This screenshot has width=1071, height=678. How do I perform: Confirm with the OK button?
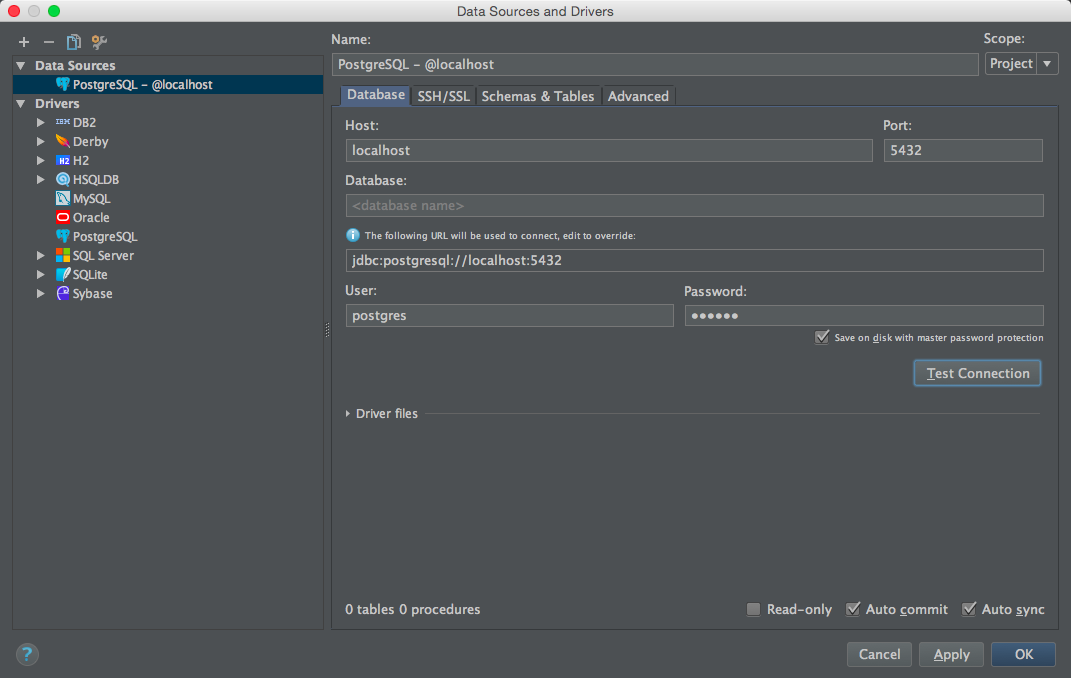(1023, 654)
